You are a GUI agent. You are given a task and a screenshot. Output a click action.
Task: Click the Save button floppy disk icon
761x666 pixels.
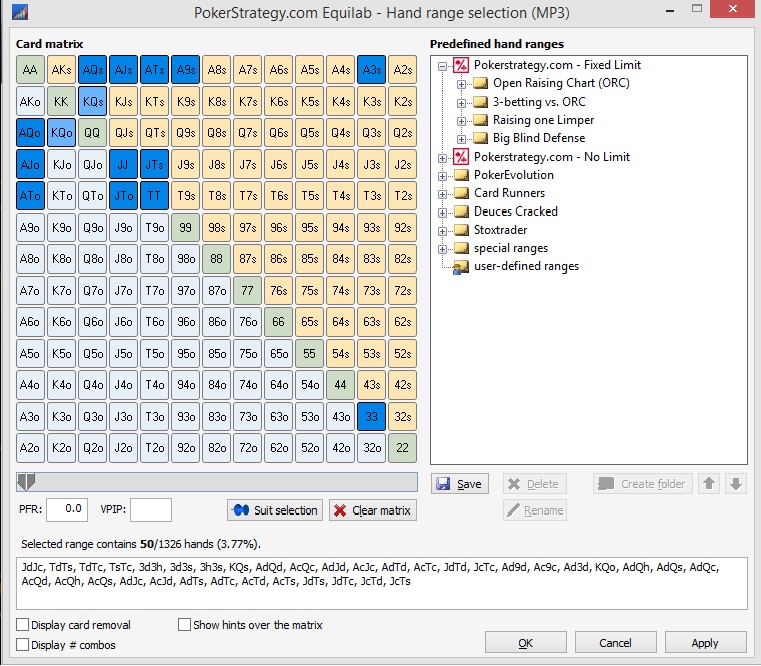(x=443, y=483)
